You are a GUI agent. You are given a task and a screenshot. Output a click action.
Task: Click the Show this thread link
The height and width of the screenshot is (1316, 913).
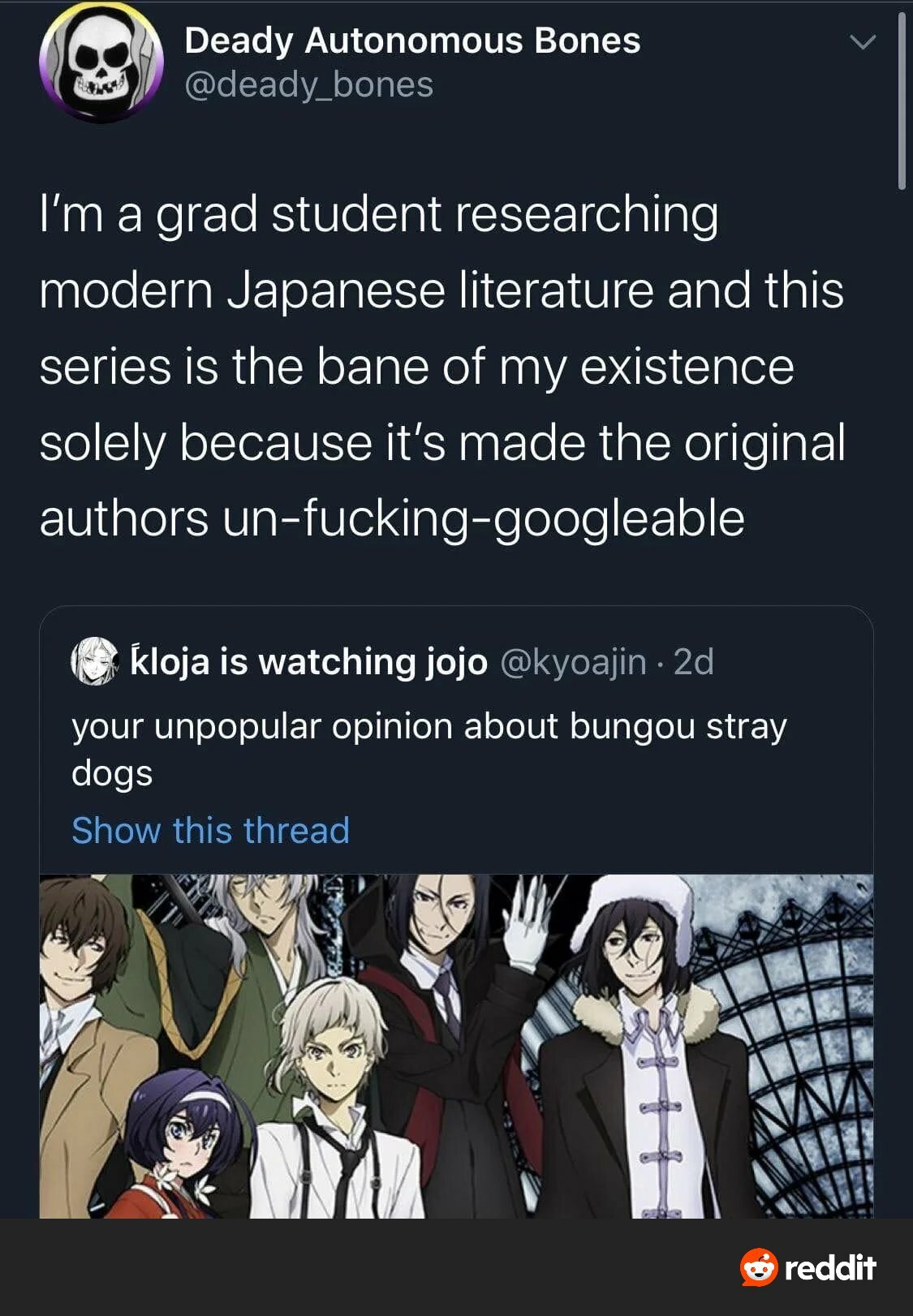tap(211, 830)
